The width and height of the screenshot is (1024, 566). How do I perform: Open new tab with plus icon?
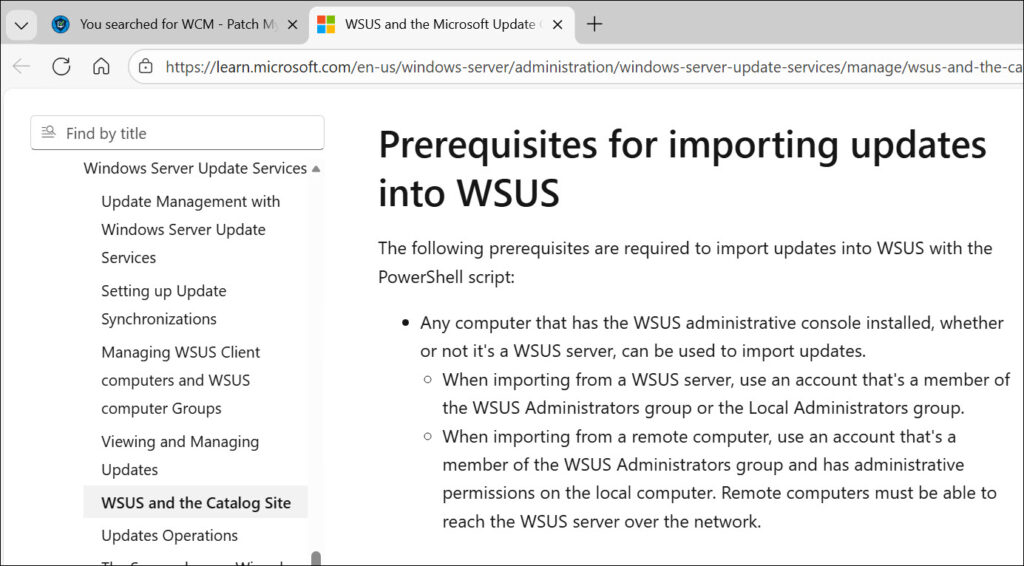[594, 24]
